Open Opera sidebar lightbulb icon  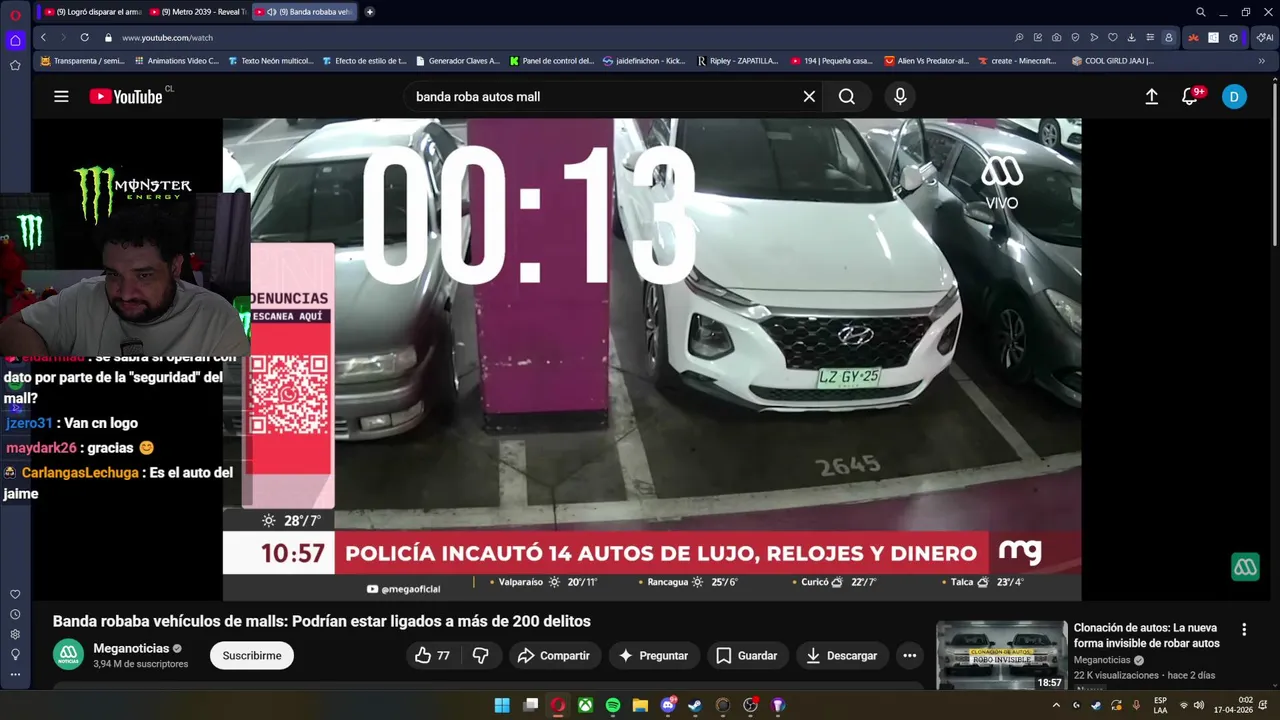click(x=15, y=654)
